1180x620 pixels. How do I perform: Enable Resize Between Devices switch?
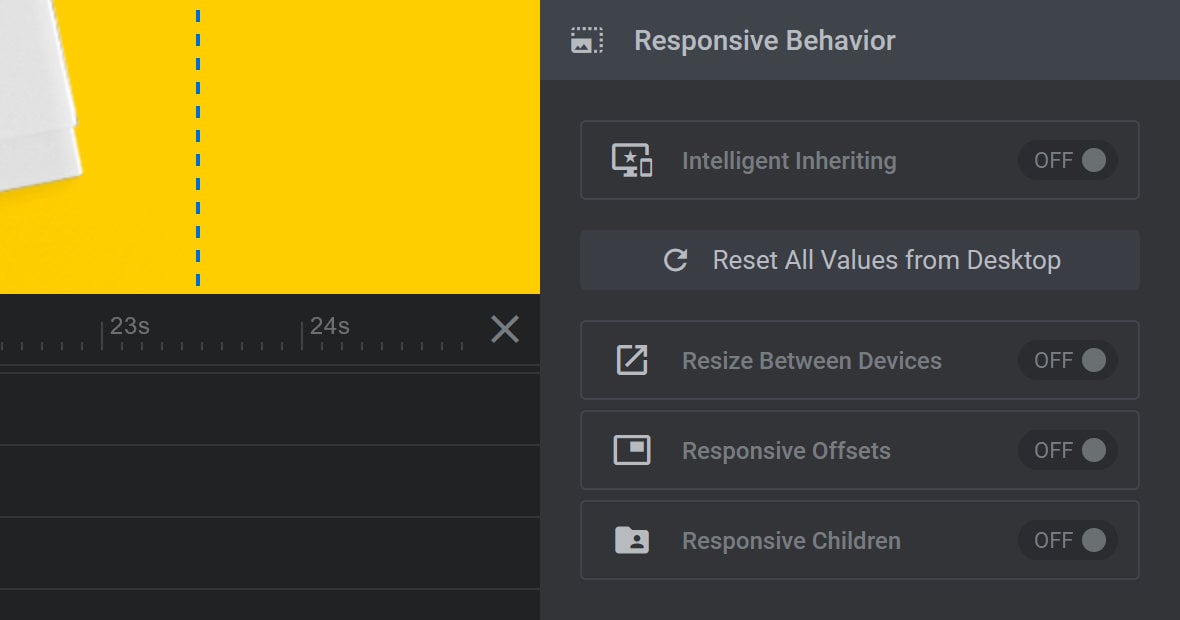pos(1068,360)
